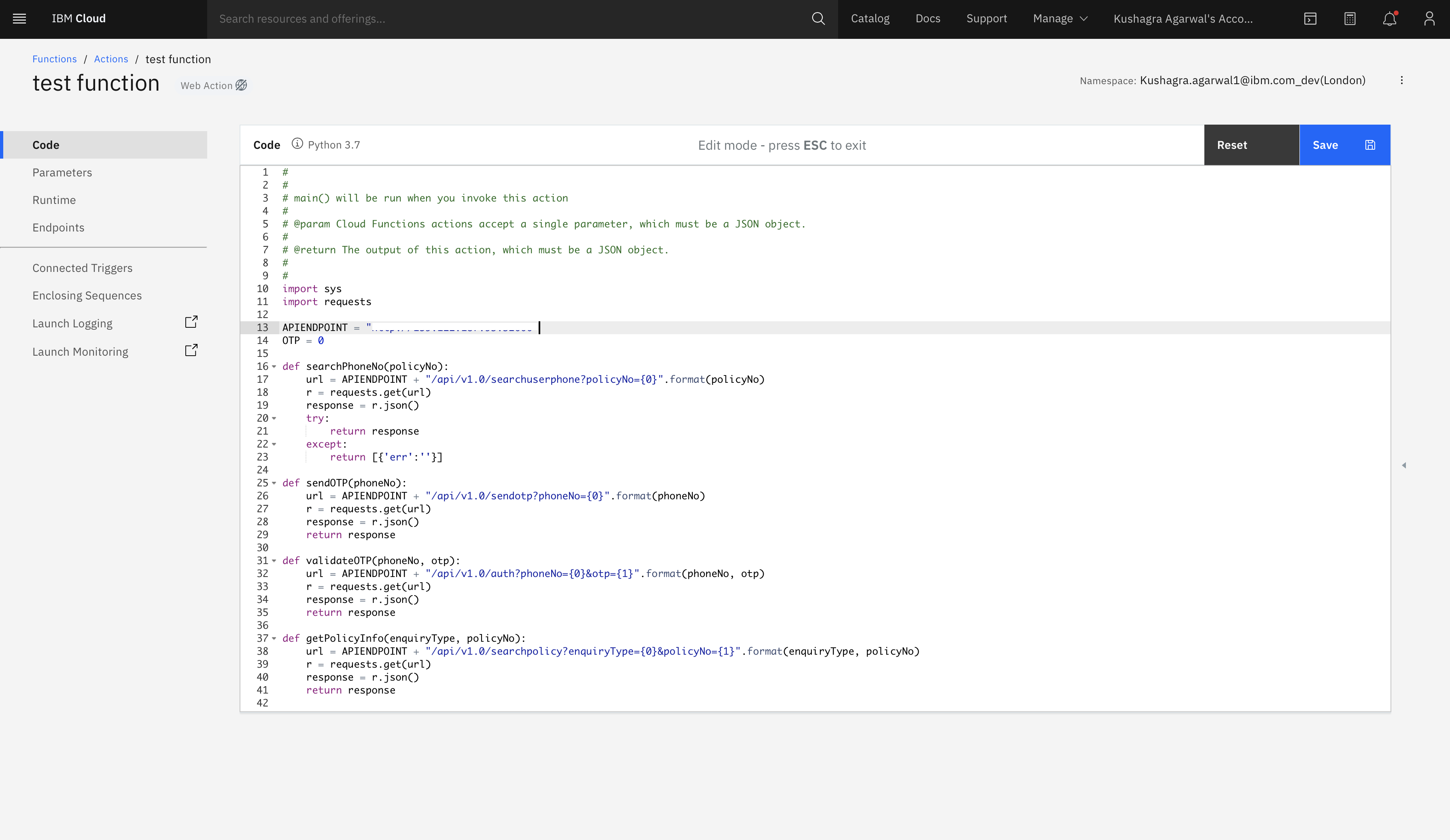Click the Save button in editor toolbar
The width and height of the screenshot is (1450, 840).
(x=1325, y=144)
